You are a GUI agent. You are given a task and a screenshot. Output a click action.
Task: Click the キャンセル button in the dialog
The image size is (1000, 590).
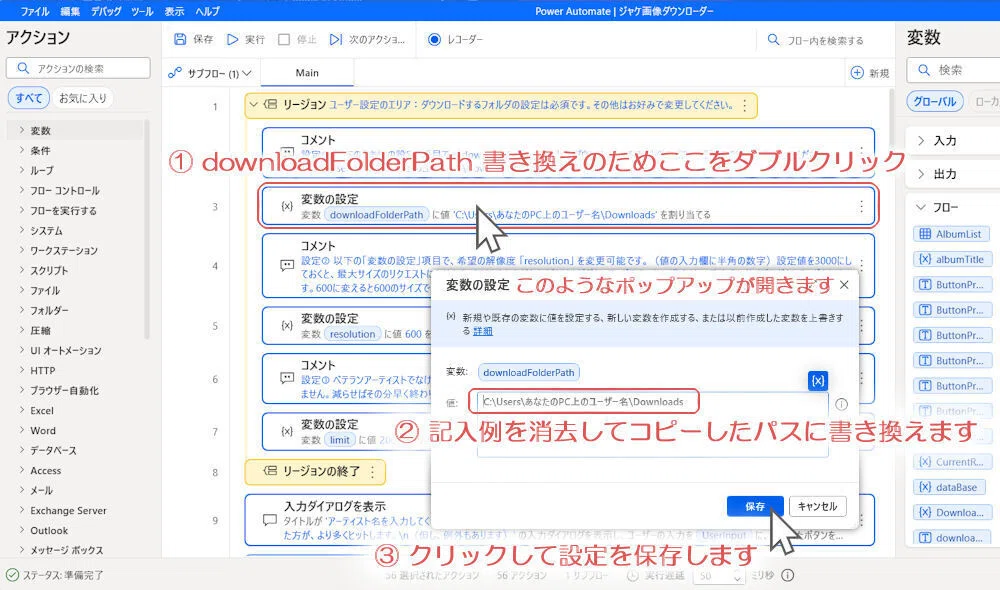pyautogui.click(x=818, y=506)
